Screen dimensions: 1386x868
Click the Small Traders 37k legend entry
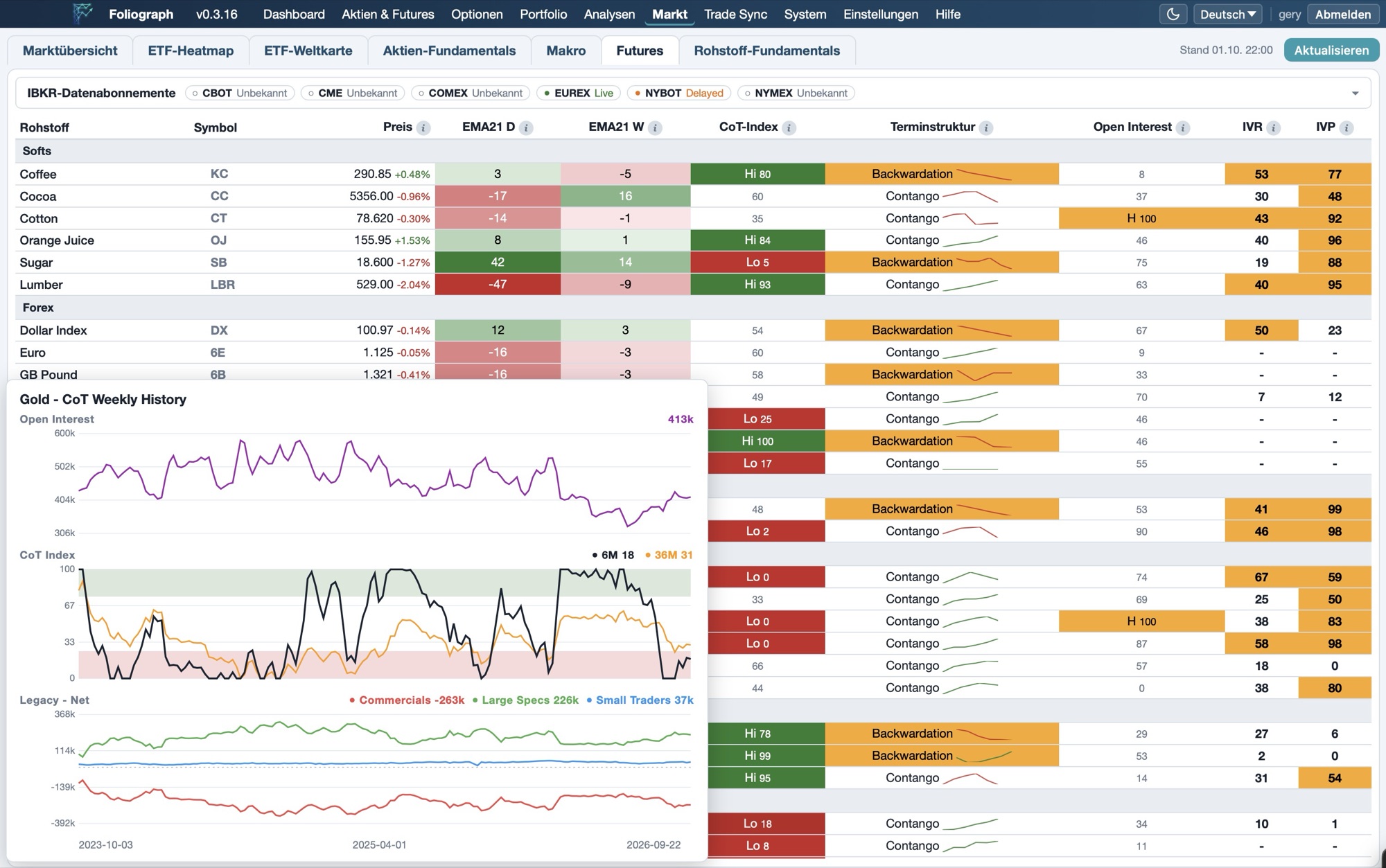coord(640,700)
